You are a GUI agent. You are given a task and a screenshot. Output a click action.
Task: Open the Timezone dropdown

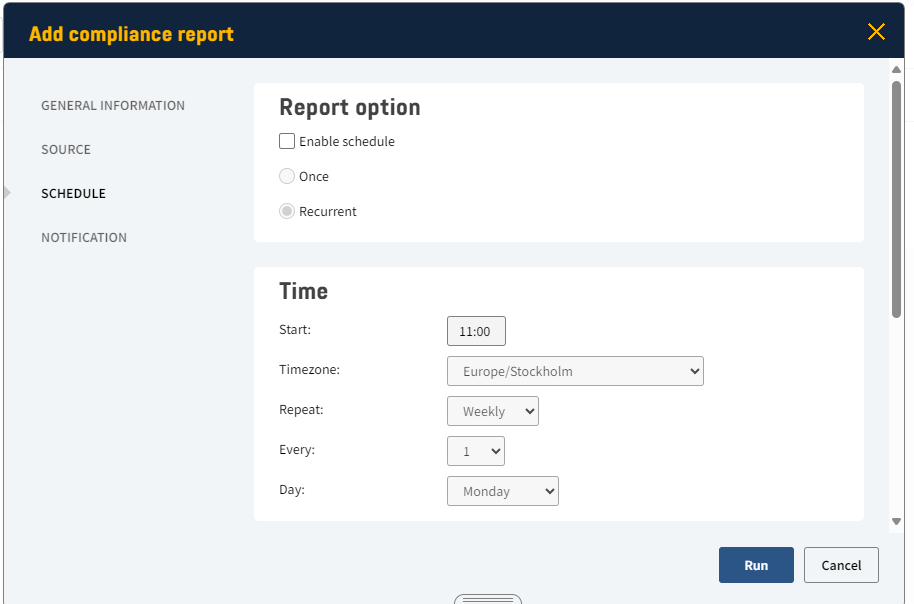575,371
